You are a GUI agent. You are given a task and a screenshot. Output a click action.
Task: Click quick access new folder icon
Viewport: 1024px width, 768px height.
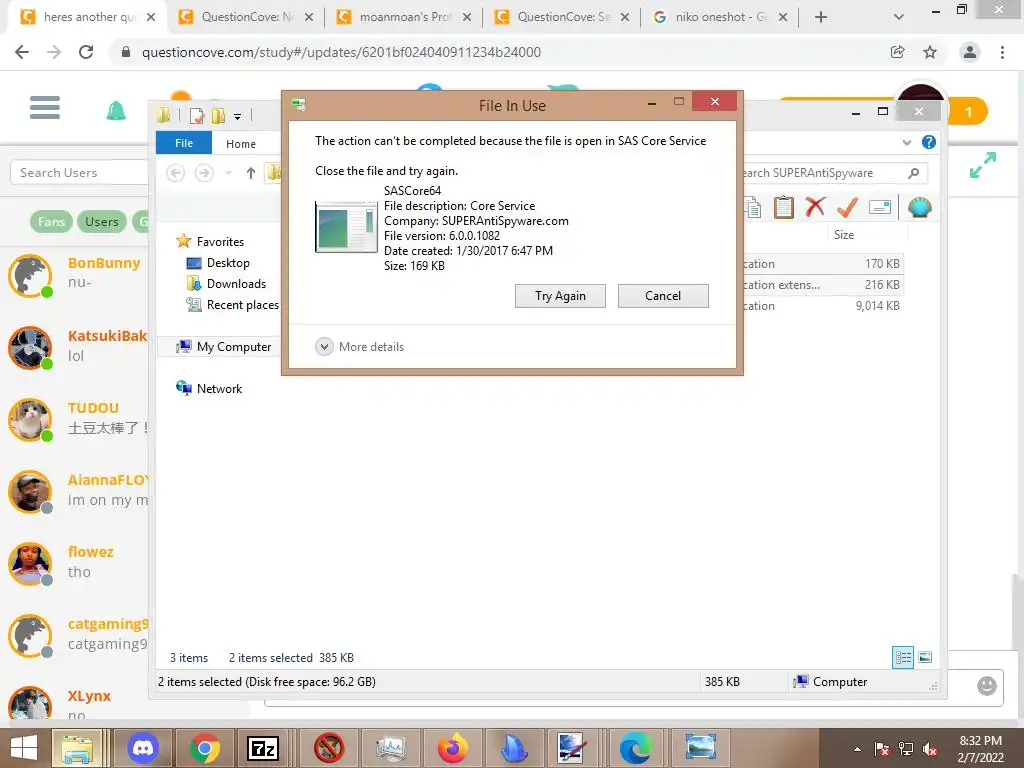pyautogui.click(x=219, y=116)
